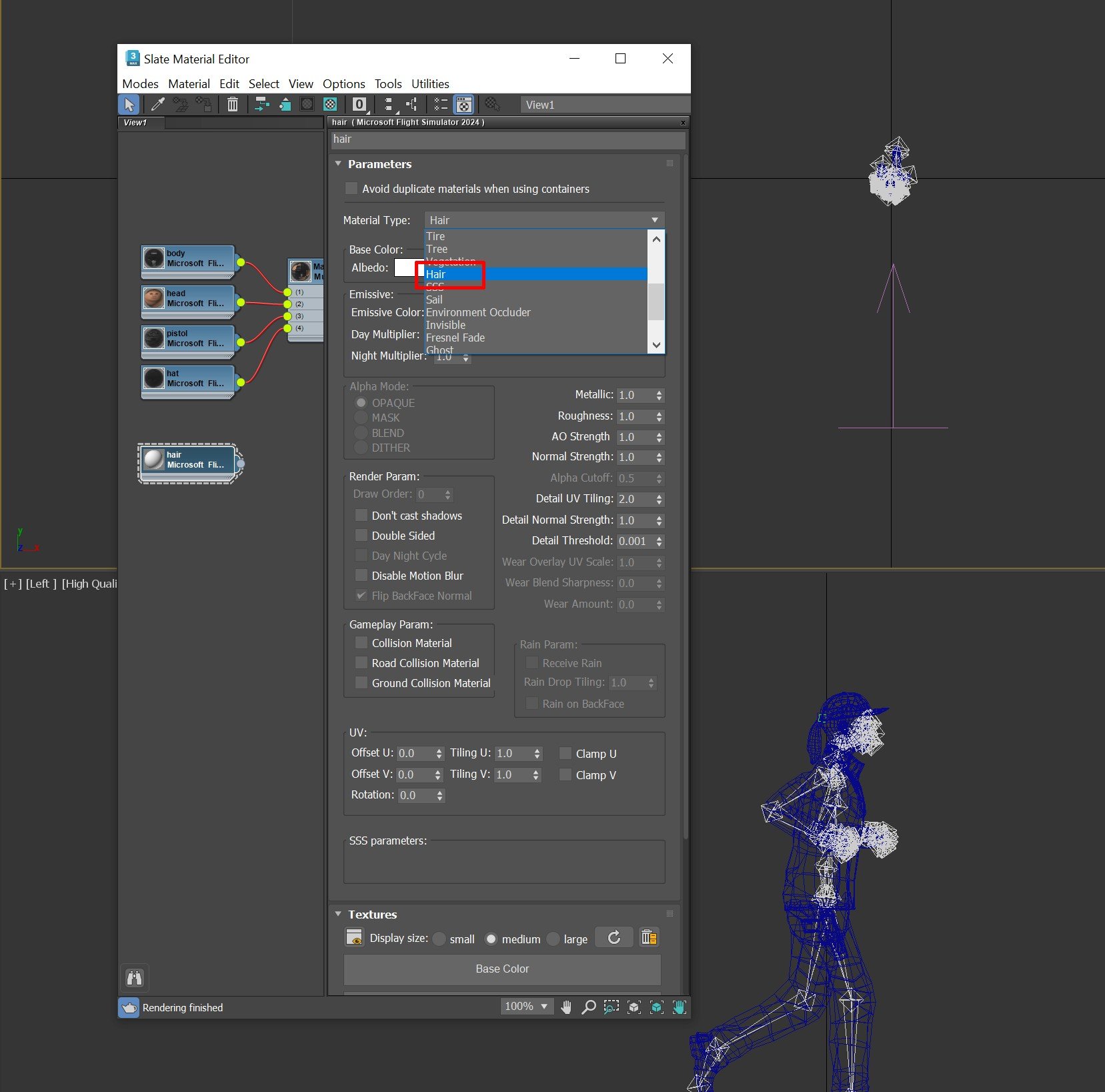
Task: Click Lay Out All vertical icon
Action: point(389,104)
